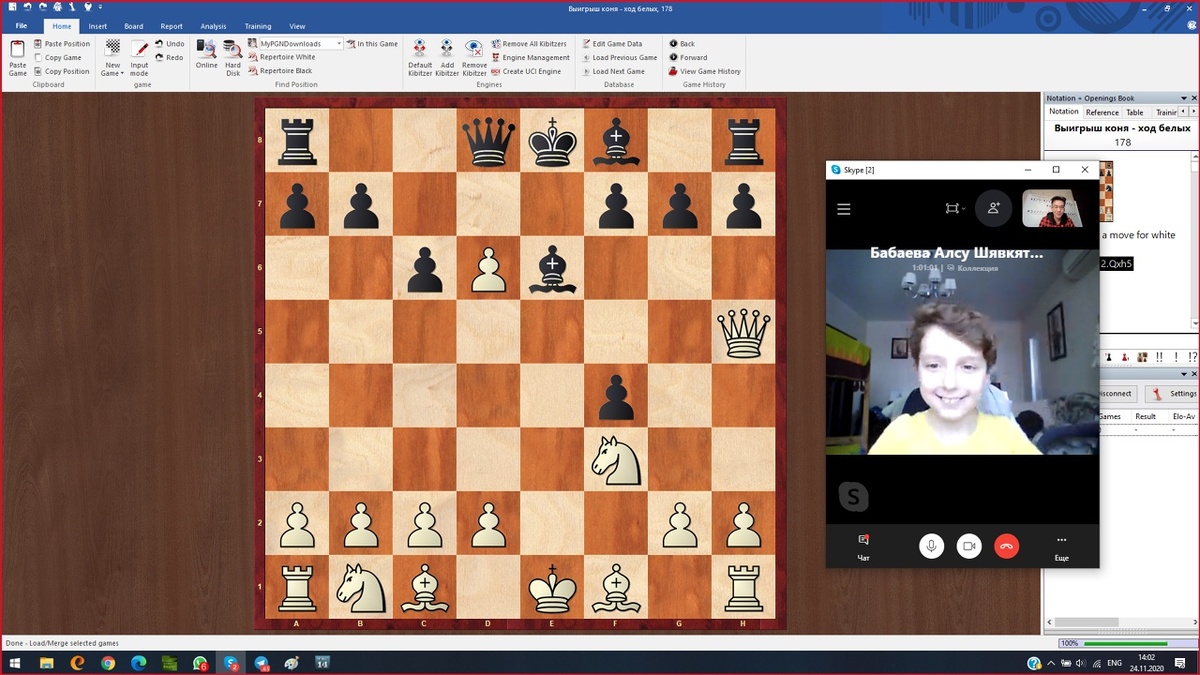Add people to Skype call
Image resolution: width=1200 pixels, height=675 pixels.
click(994, 208)
